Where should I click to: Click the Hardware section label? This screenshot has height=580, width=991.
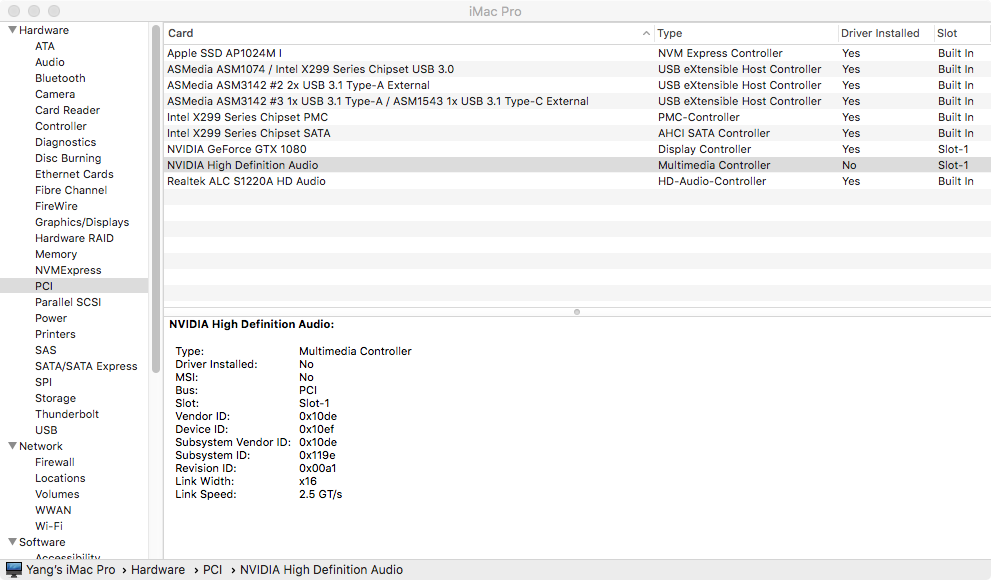click(44, 30)
